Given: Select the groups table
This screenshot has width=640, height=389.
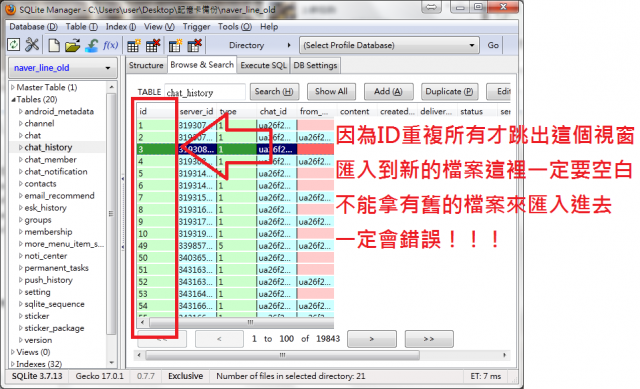Looking at the screenshot, I should tap(38, 220).
